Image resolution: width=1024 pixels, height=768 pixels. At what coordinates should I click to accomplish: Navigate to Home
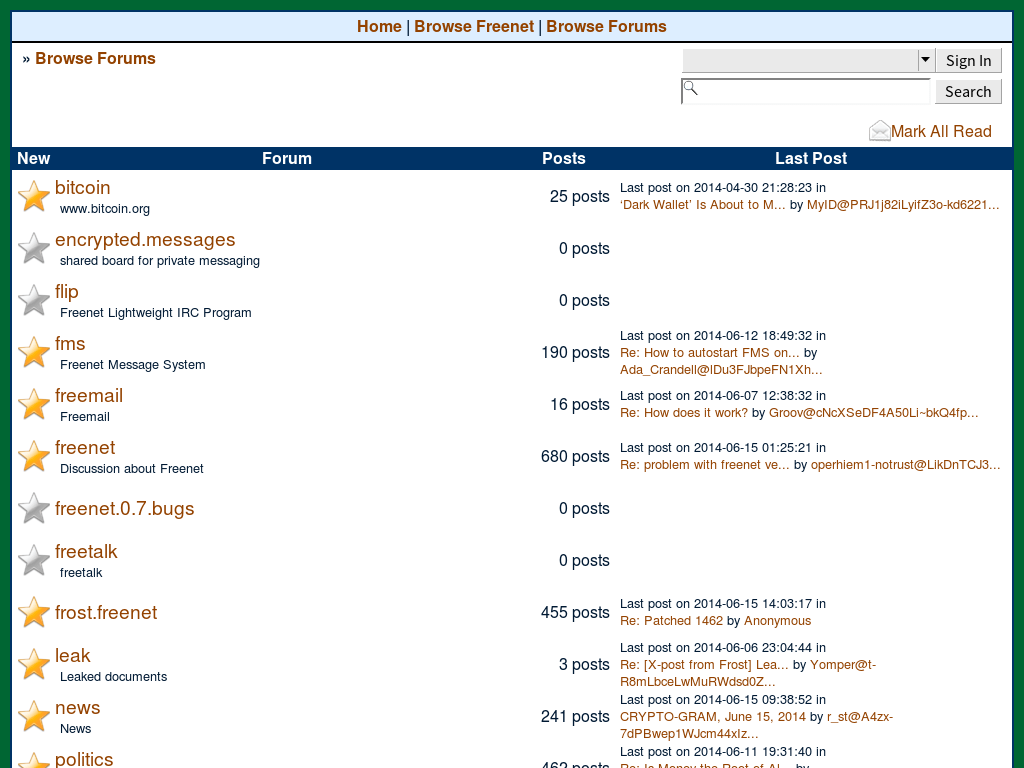(x=379, y=26)
